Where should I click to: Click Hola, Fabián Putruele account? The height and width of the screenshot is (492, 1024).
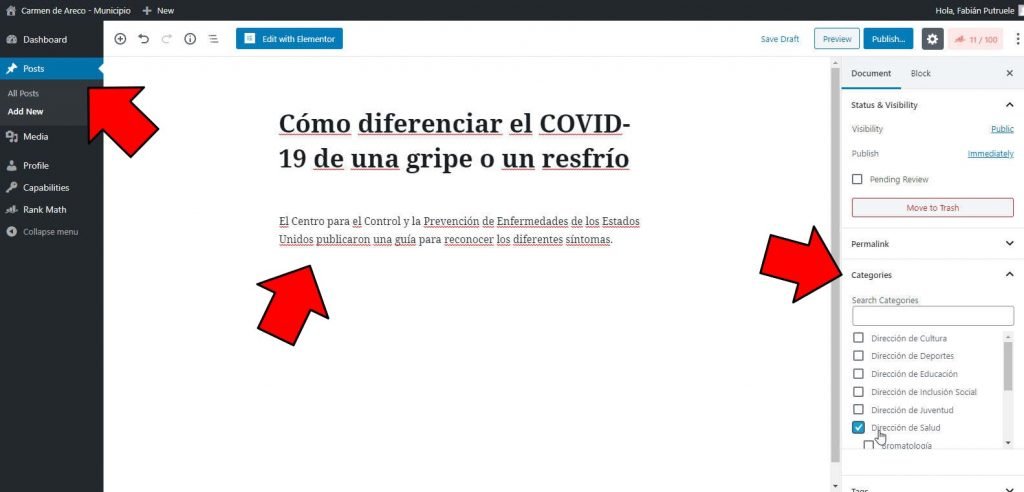point(976,10)
